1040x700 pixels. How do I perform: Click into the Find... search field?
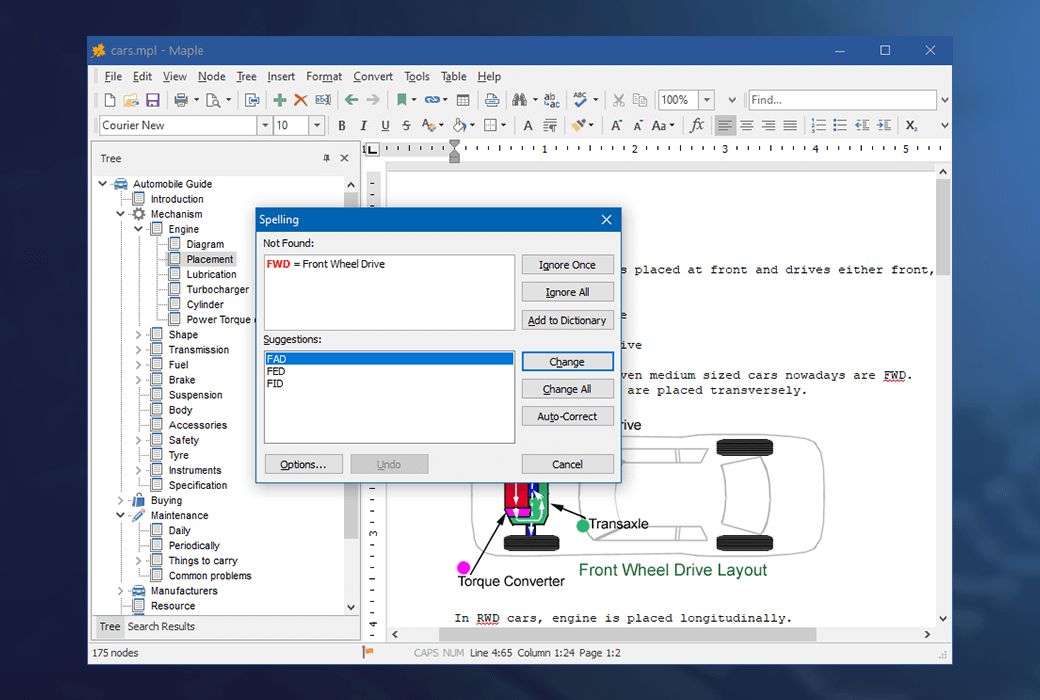click(x=842, y=100)
